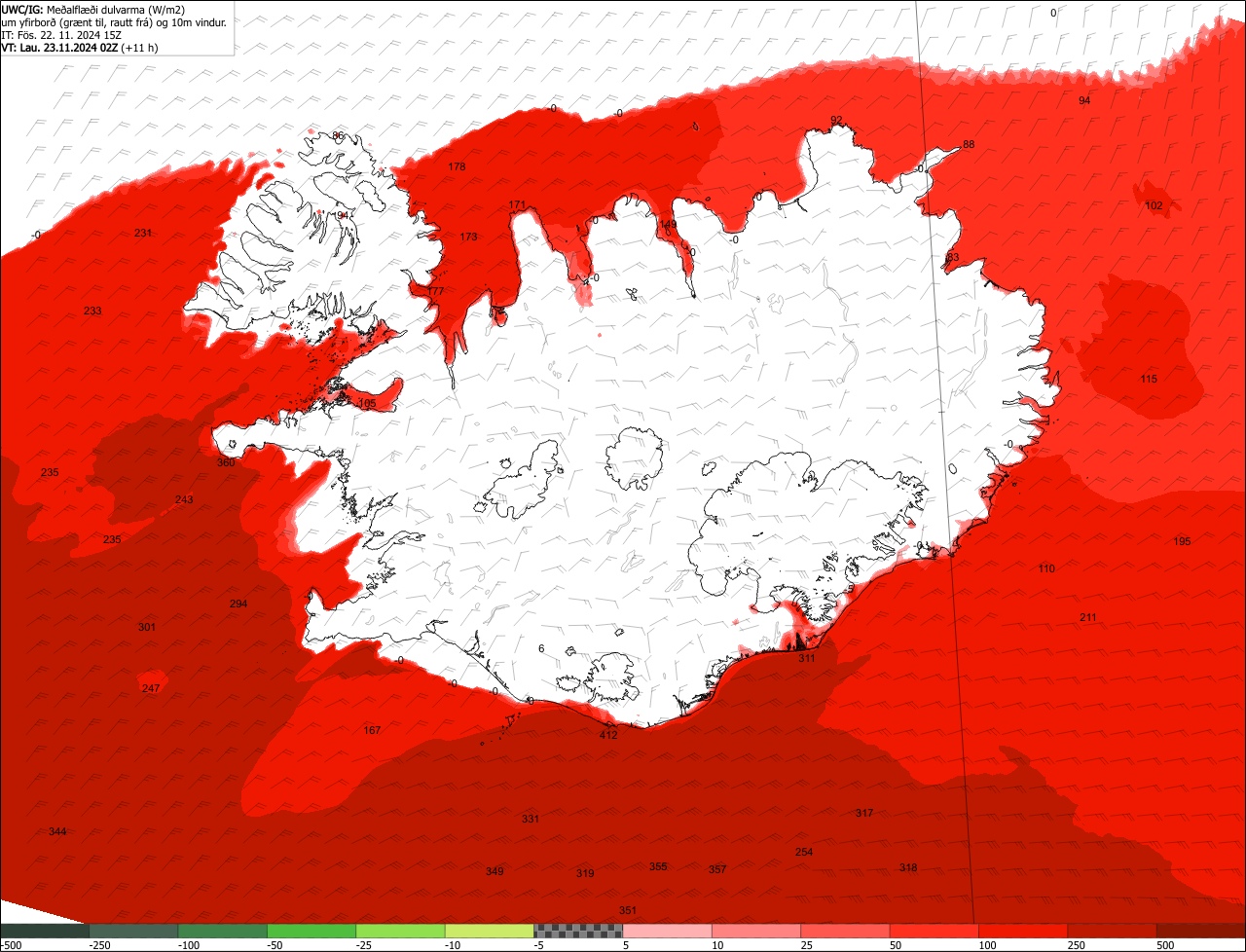Click the map value 171

(517, 205)
